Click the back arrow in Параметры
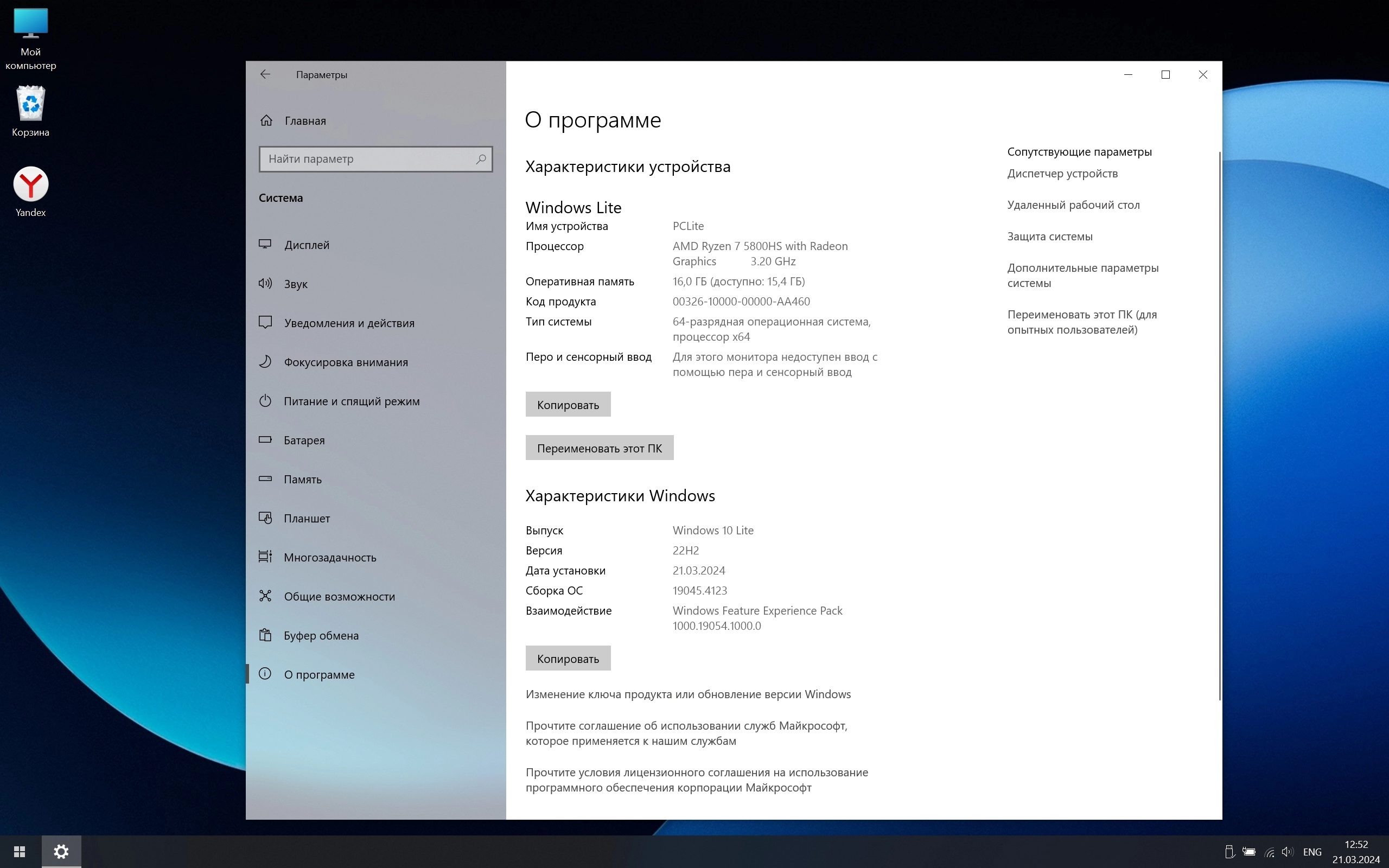 tap(265, 75)
